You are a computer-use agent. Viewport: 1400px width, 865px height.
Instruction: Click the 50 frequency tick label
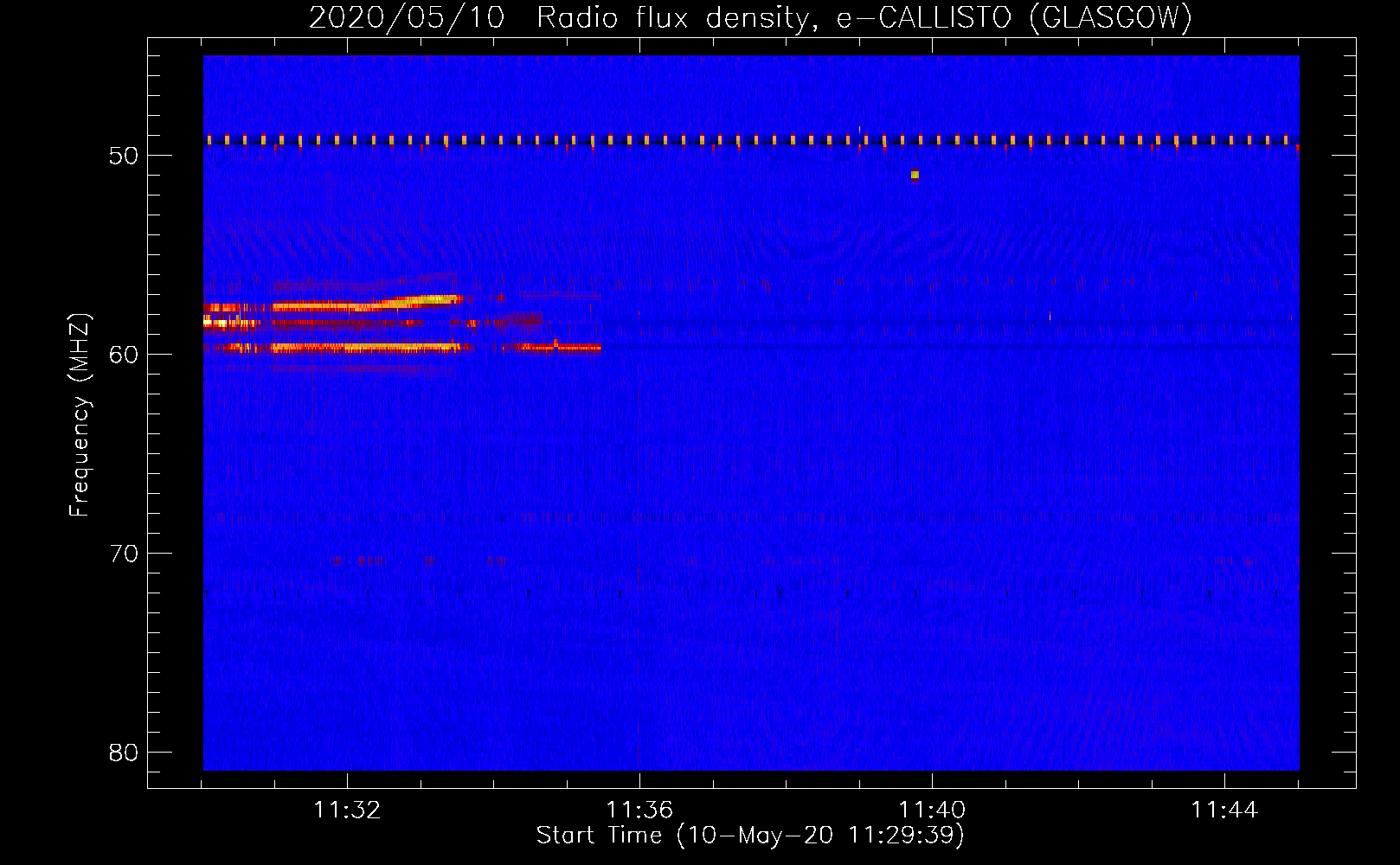pyautogui.click(x=124, y=156)
